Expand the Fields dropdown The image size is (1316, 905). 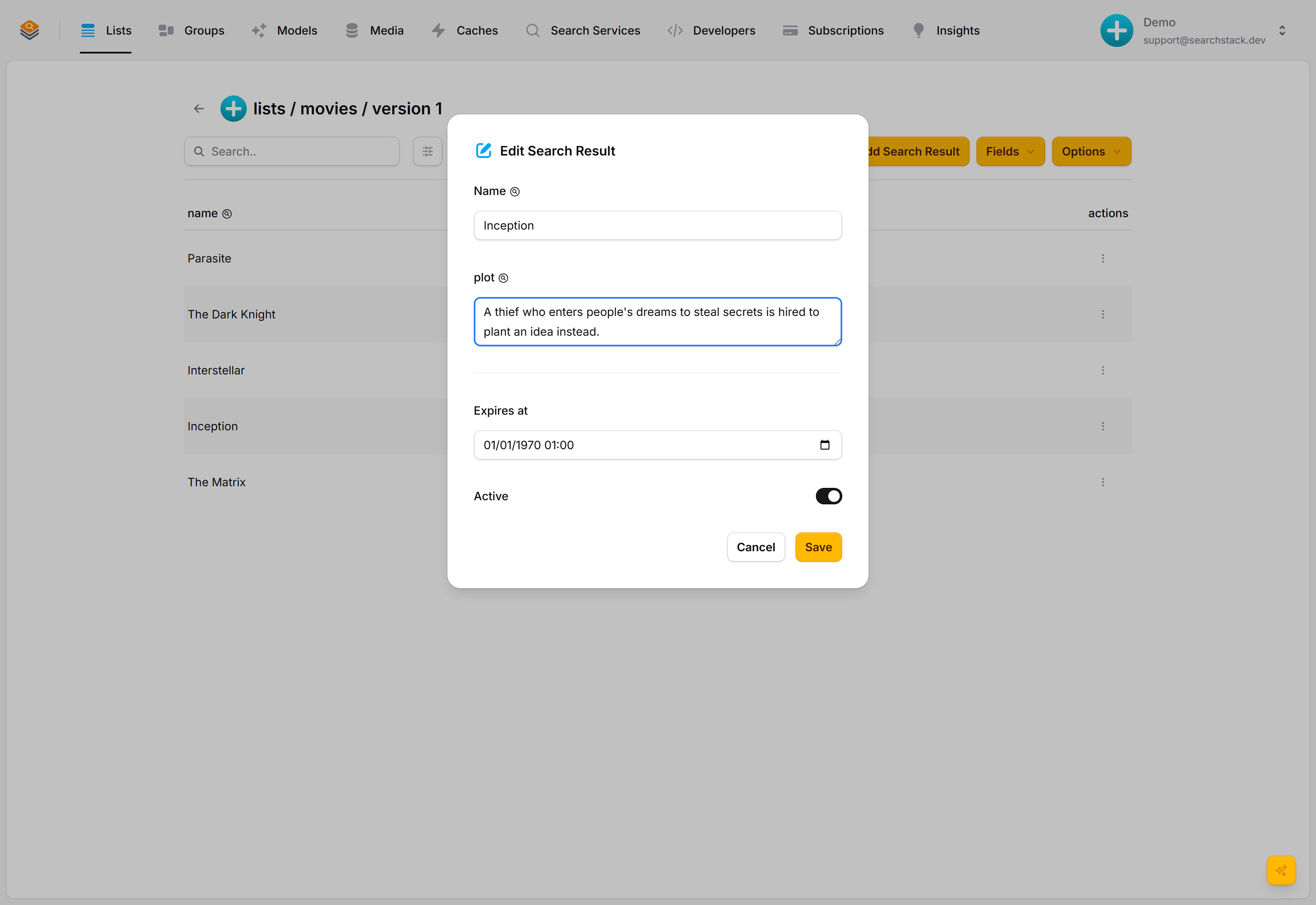point(1010,151)
